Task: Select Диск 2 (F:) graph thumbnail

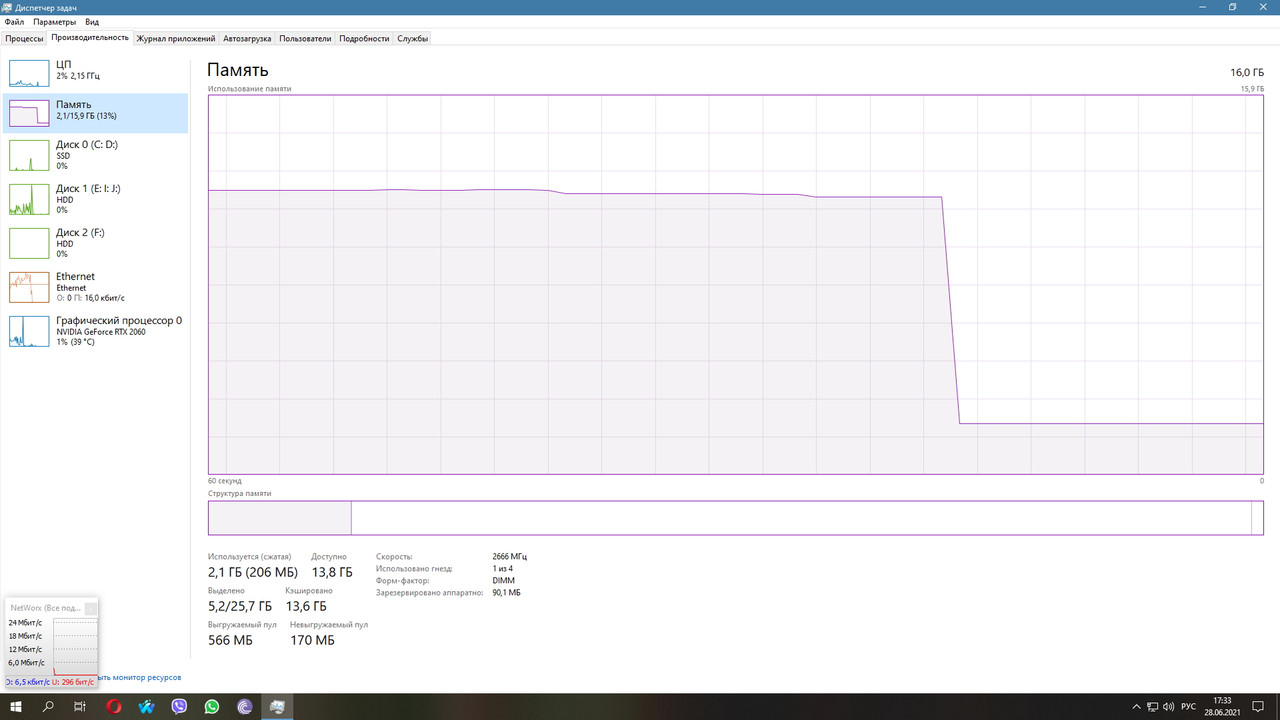Action: (29, 244)
